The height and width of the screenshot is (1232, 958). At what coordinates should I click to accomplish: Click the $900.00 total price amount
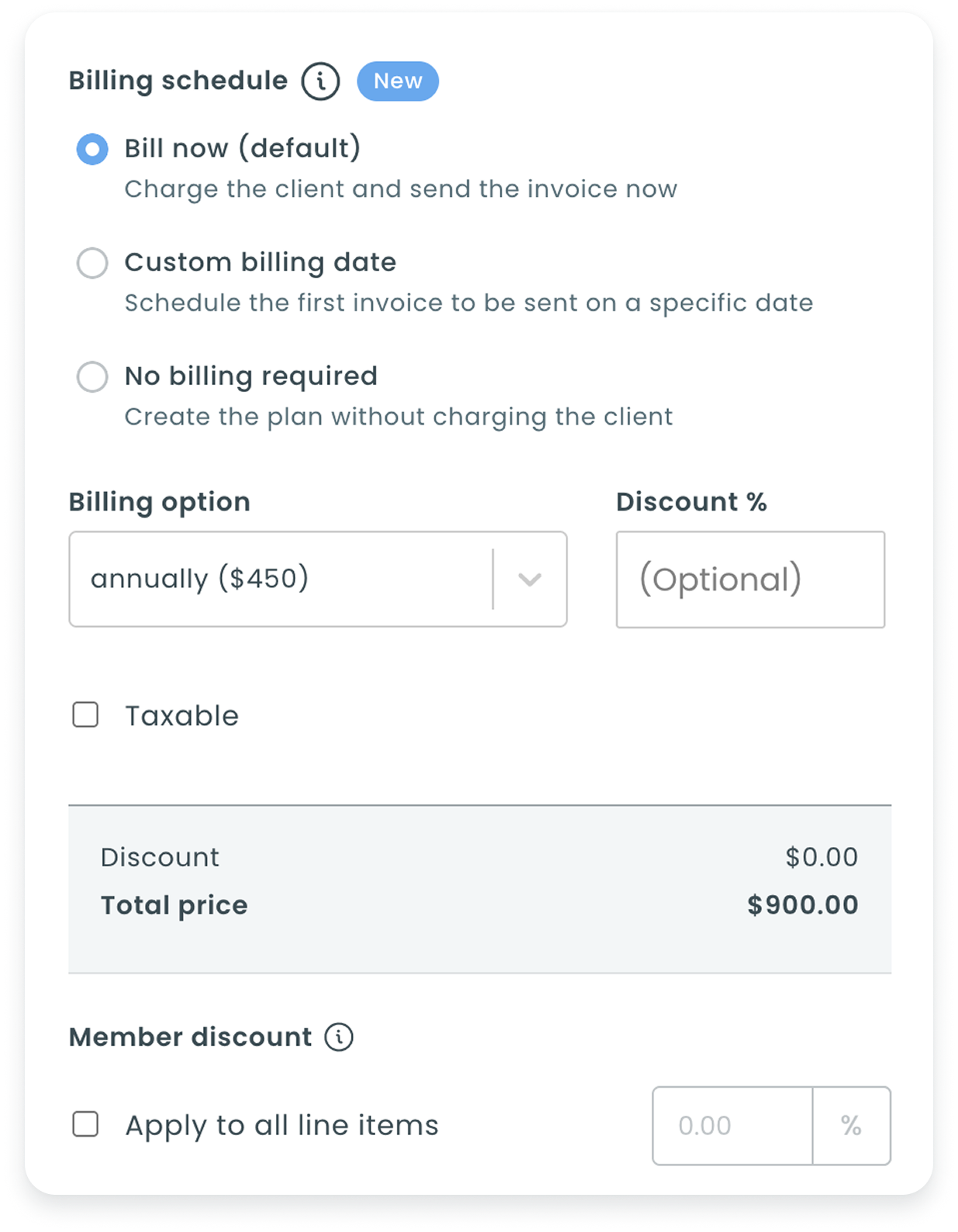[x=802, y=905]
